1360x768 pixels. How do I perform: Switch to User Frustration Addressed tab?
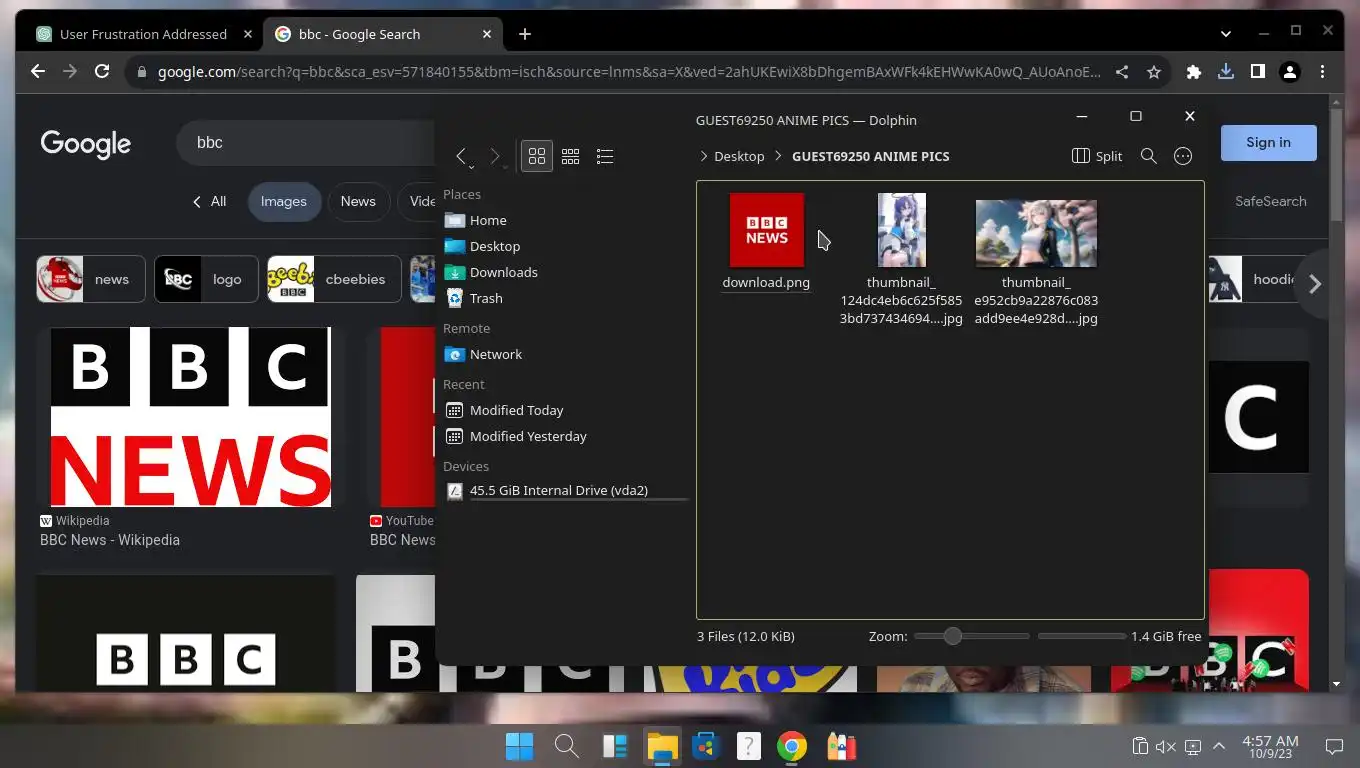[x=145, y=34]
